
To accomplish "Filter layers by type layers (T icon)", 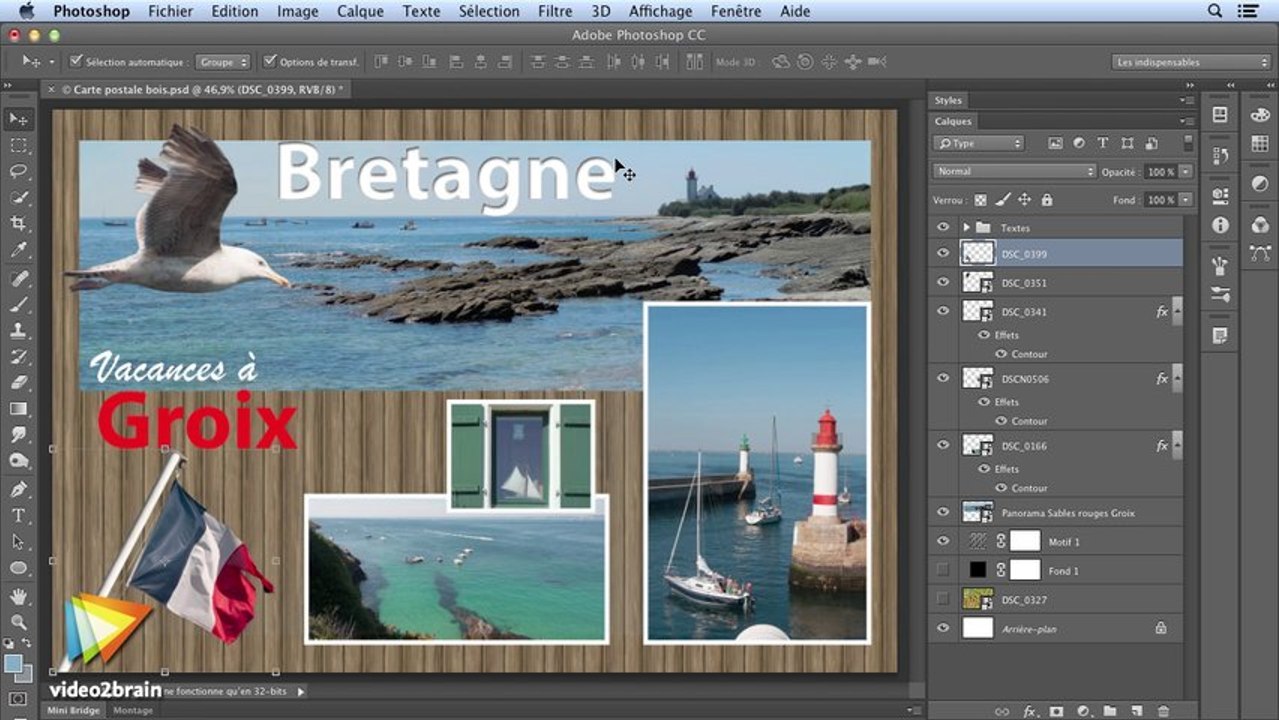I will coord(1103,143).
